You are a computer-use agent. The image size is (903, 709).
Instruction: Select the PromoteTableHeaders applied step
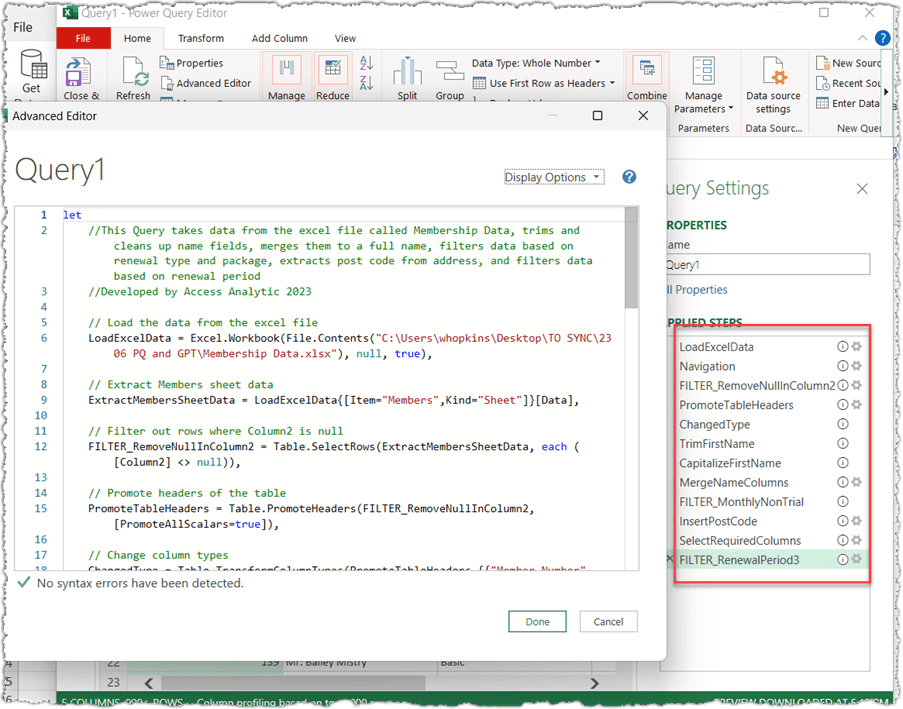coord(736,405)
